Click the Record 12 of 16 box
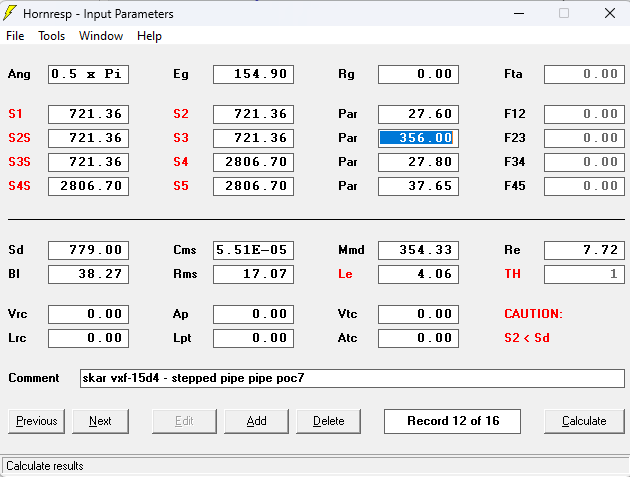 click(452, 421)
